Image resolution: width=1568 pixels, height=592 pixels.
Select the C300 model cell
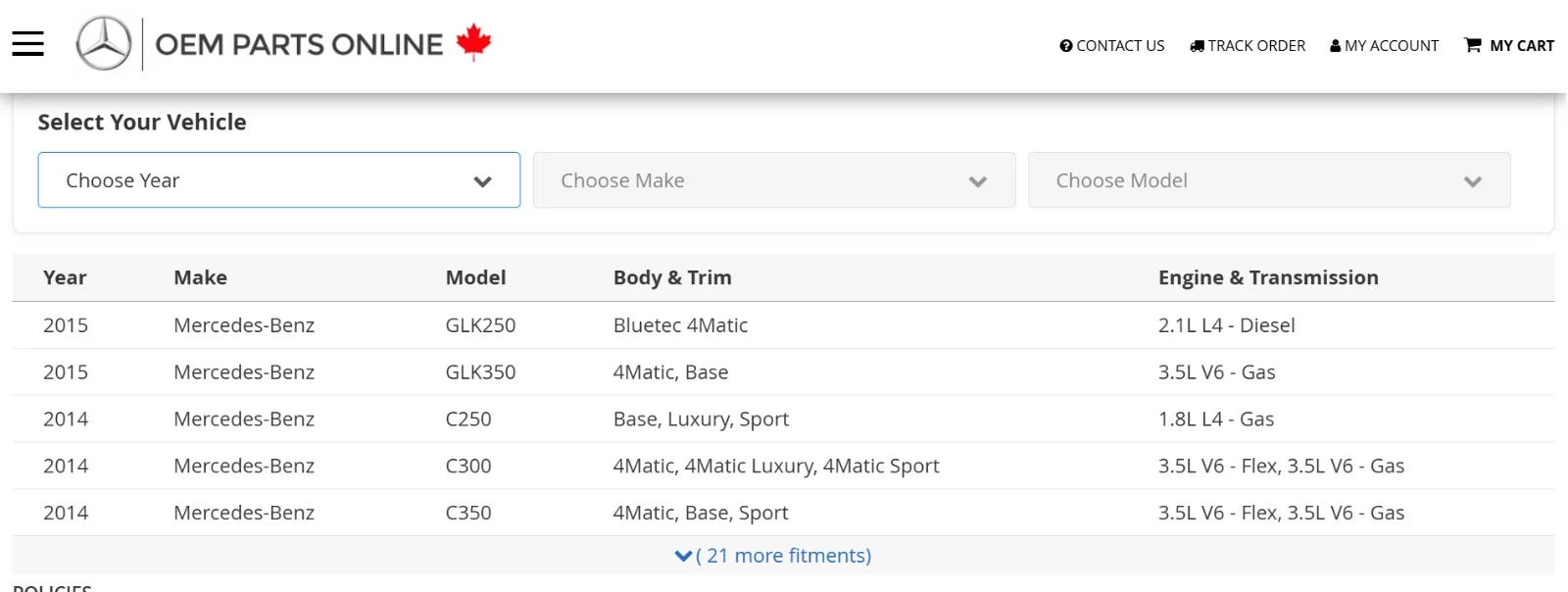coord(468,467)
